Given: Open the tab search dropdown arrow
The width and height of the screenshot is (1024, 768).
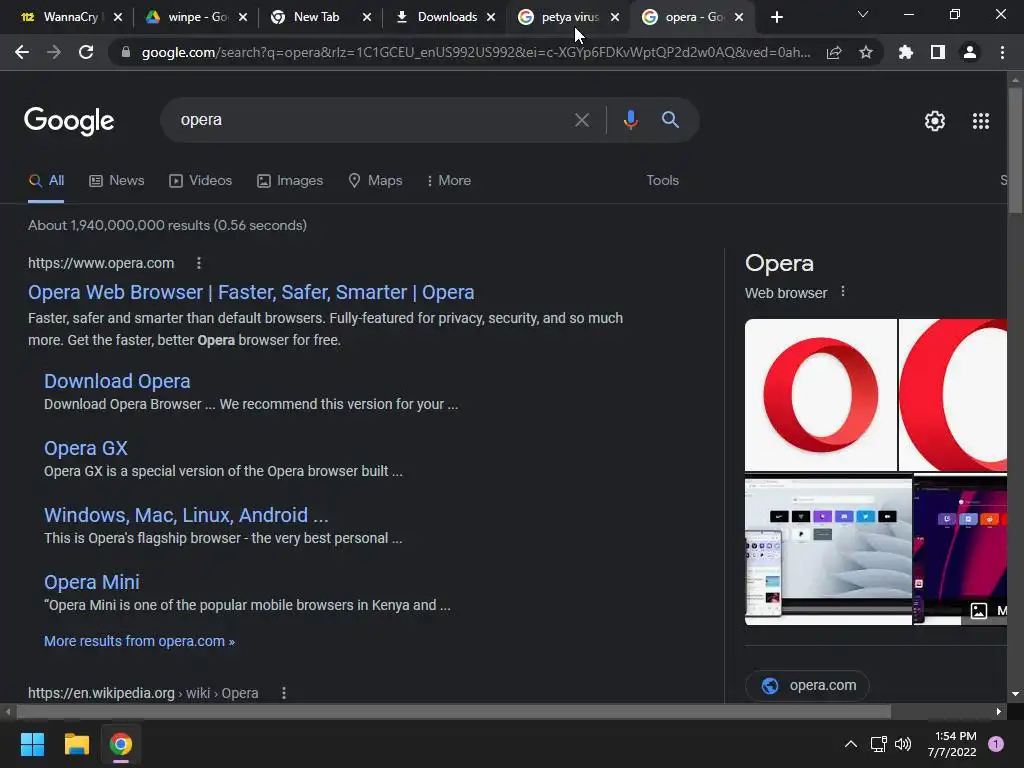Looking at the screenshot, I should coord(863,14).
